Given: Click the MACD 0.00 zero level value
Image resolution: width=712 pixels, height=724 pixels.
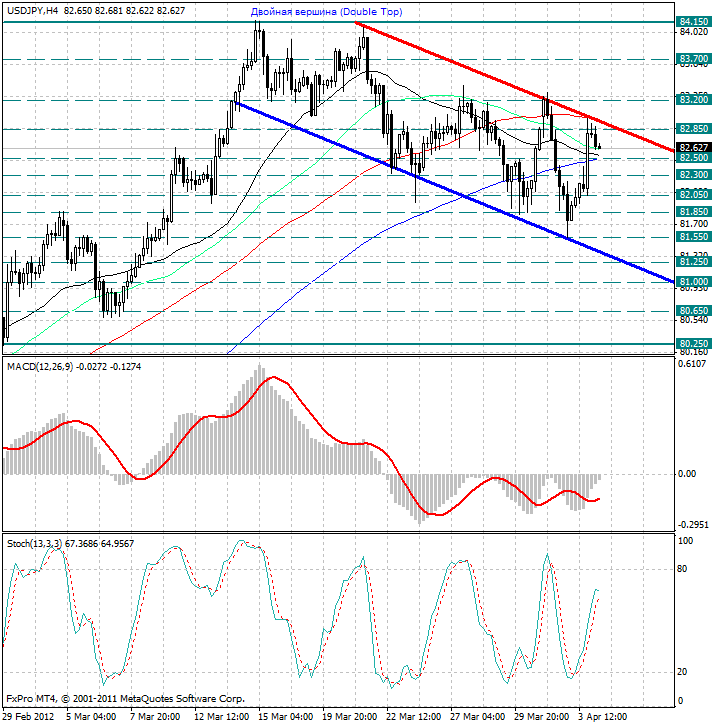Looking at the screenshot, I should click(x=686, y=474).
